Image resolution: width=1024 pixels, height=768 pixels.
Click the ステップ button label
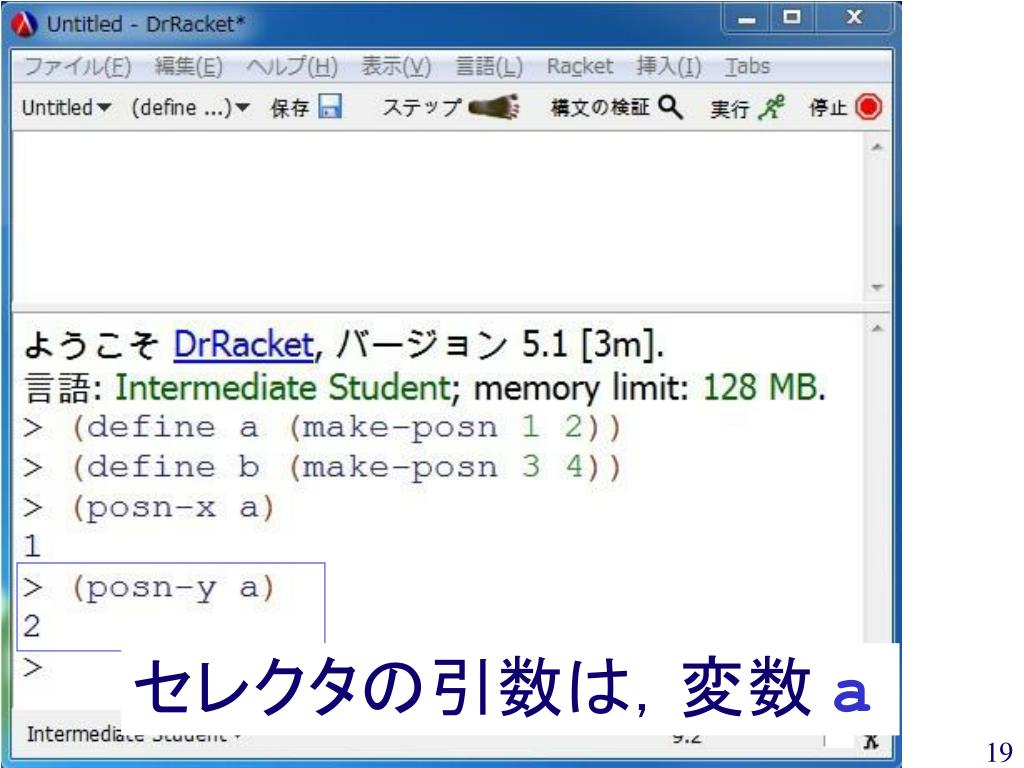tap(422, 107)
